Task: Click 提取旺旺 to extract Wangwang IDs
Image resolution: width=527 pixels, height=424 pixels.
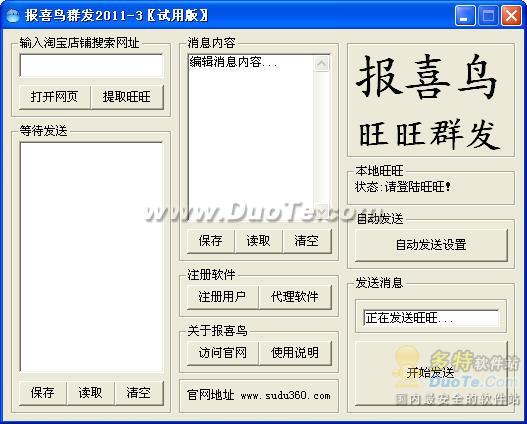Action: 127,97
